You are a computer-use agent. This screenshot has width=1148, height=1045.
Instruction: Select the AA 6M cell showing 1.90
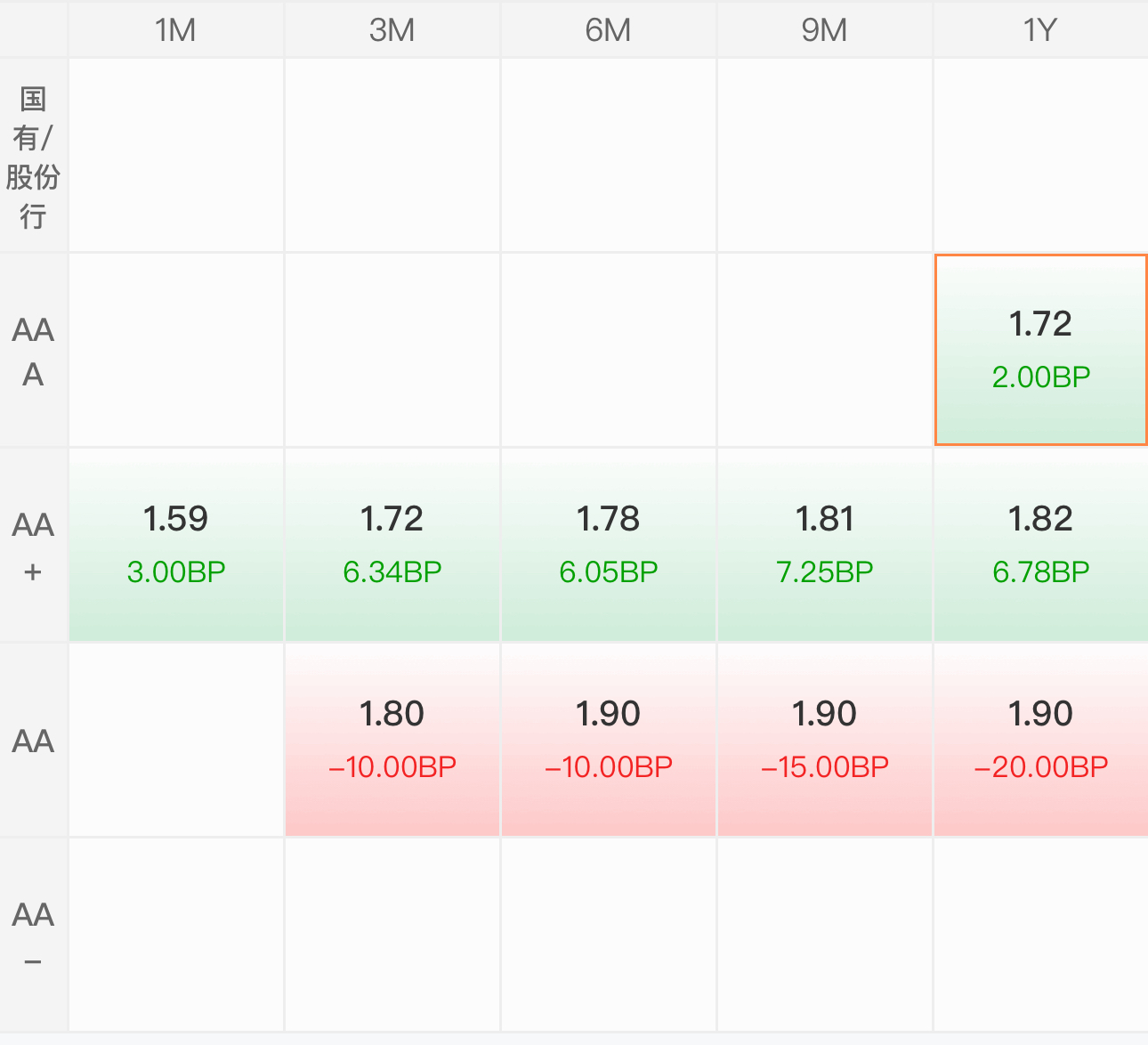[x=608, y=740]
